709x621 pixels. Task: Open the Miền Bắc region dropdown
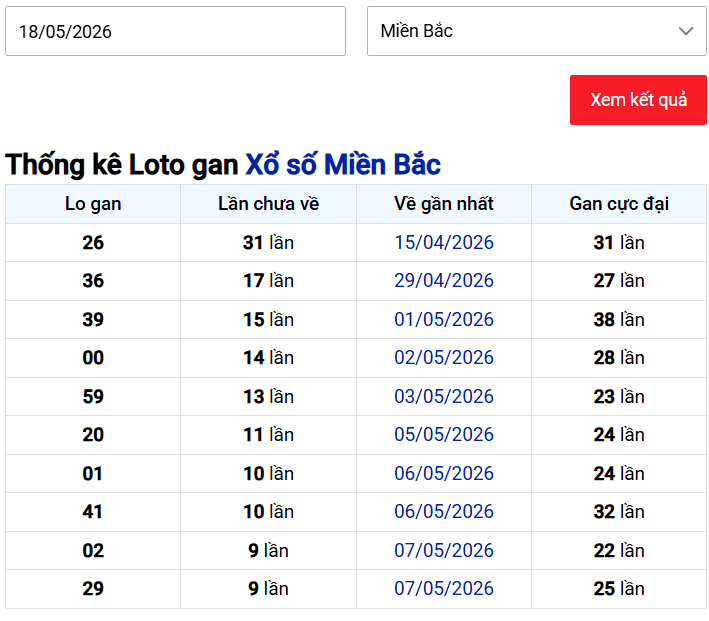[537, 31]
